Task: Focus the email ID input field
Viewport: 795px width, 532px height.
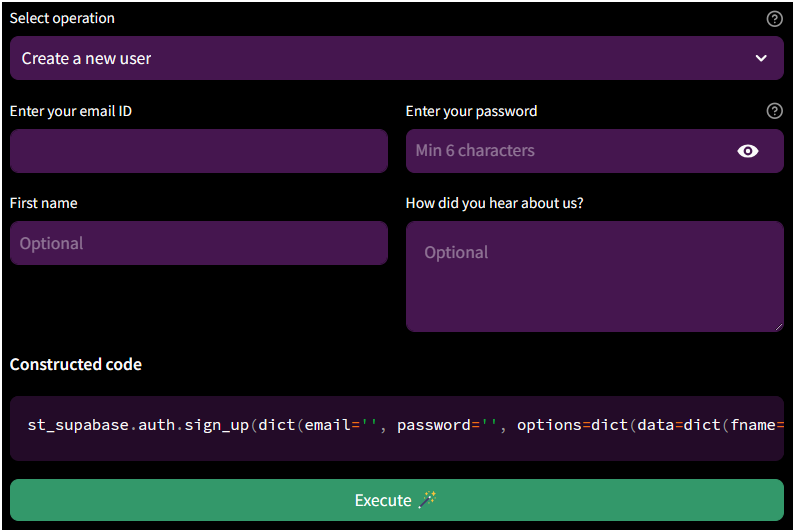Action: click(x=198, y=151)
